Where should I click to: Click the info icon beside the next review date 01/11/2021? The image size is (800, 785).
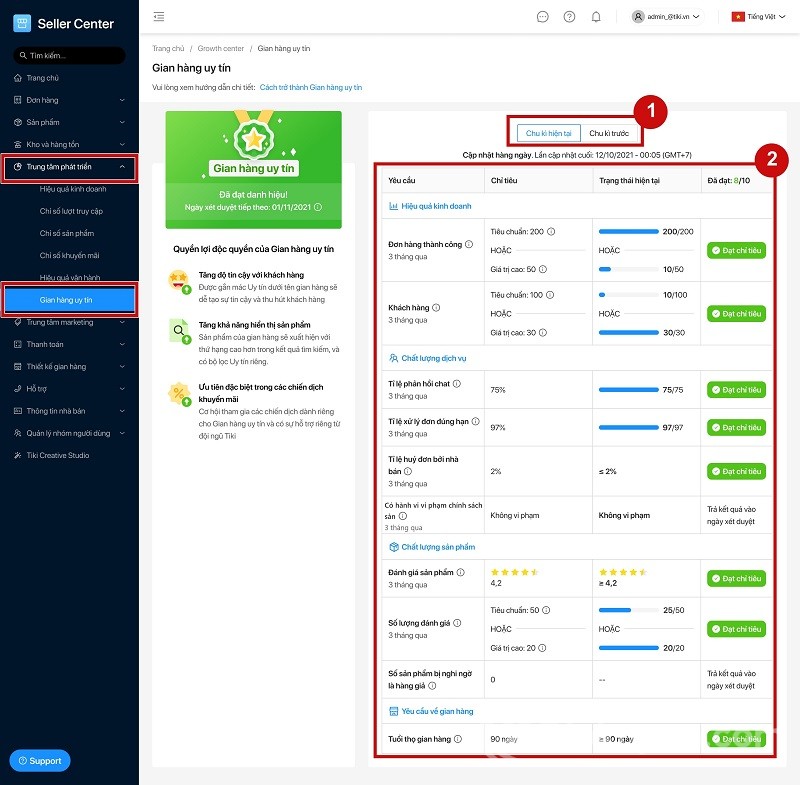[318, 207]
